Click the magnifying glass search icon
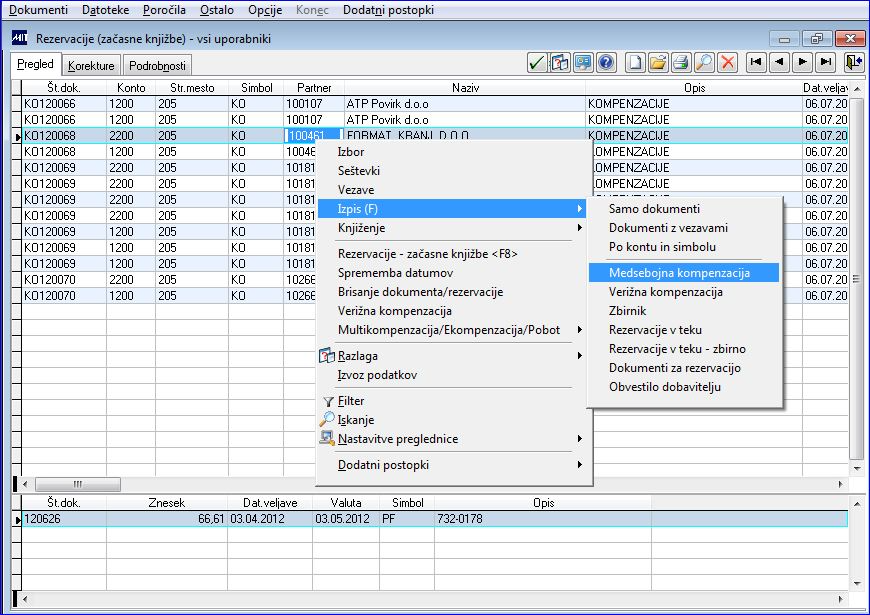Viewport: 870px width, 615px height. [x=704, y=63]
